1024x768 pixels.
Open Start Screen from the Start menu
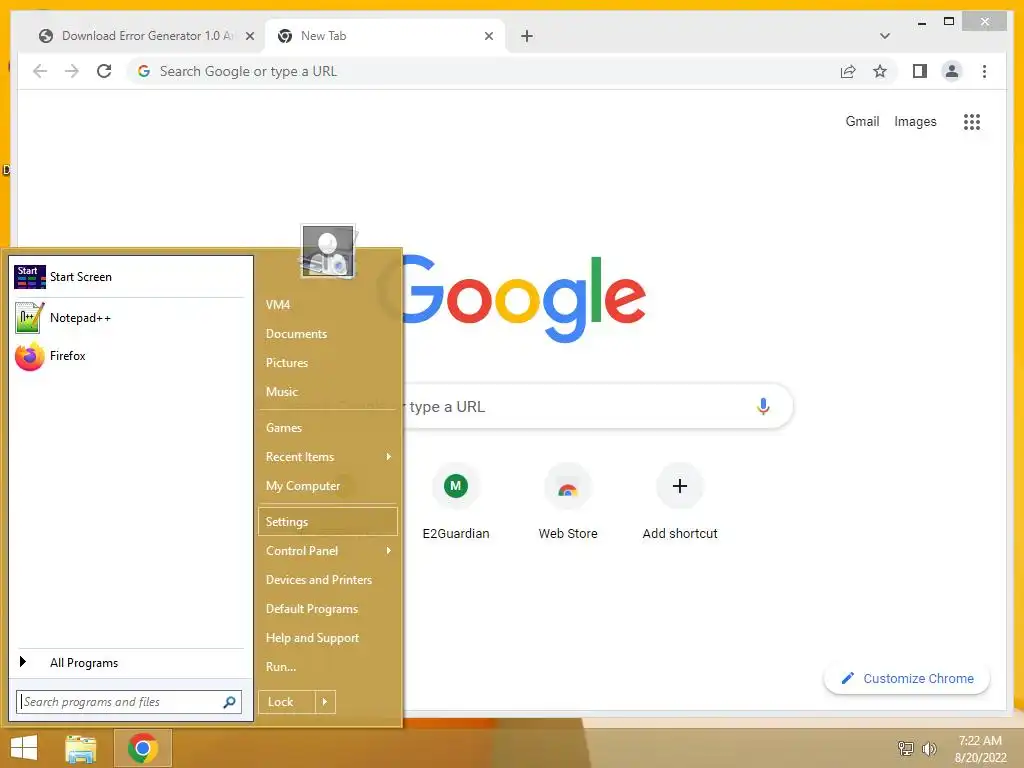click(x=129, y=277)
